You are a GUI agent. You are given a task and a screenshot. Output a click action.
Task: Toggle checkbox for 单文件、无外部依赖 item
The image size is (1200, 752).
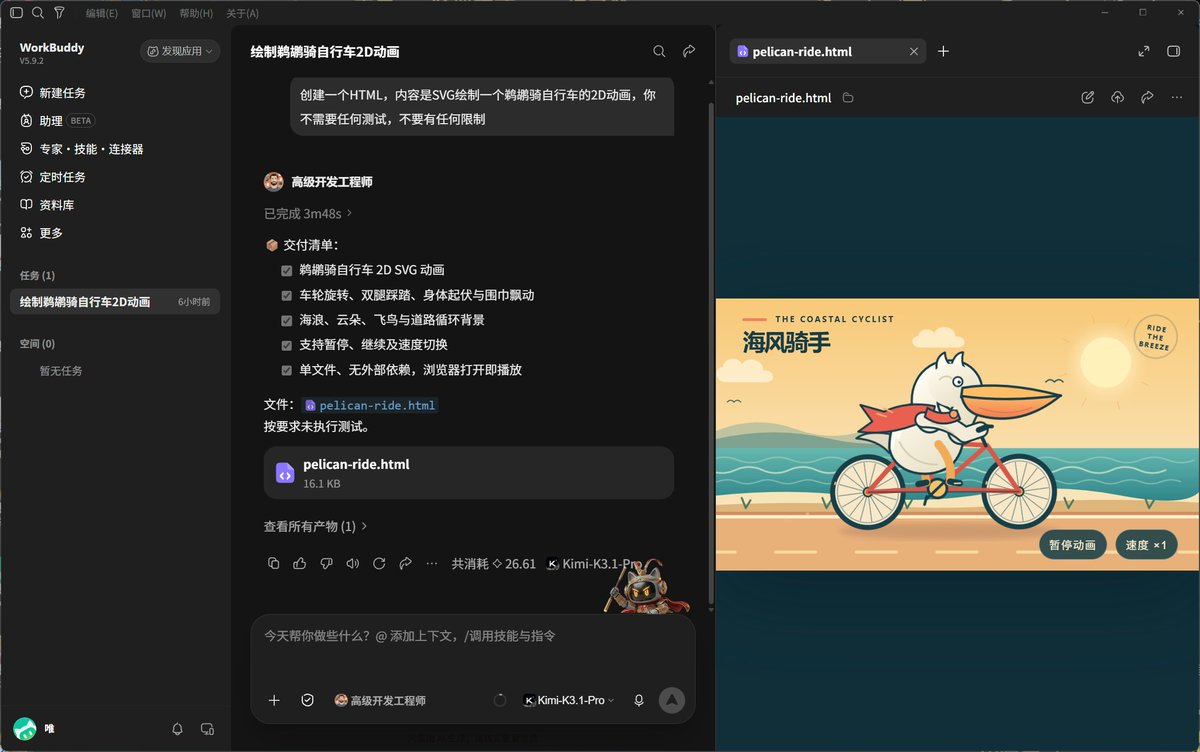(x=287, y=370)
